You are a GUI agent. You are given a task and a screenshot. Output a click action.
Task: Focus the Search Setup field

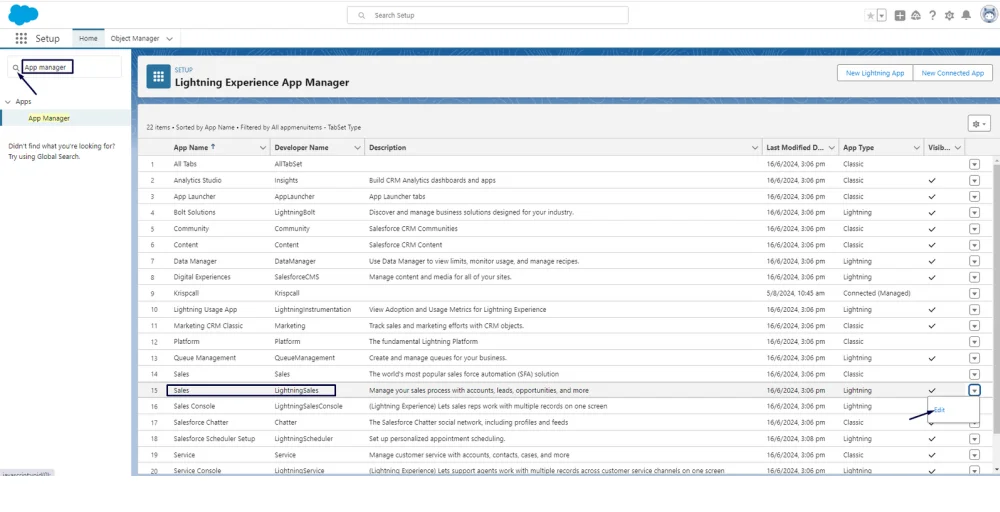[488, 15]
